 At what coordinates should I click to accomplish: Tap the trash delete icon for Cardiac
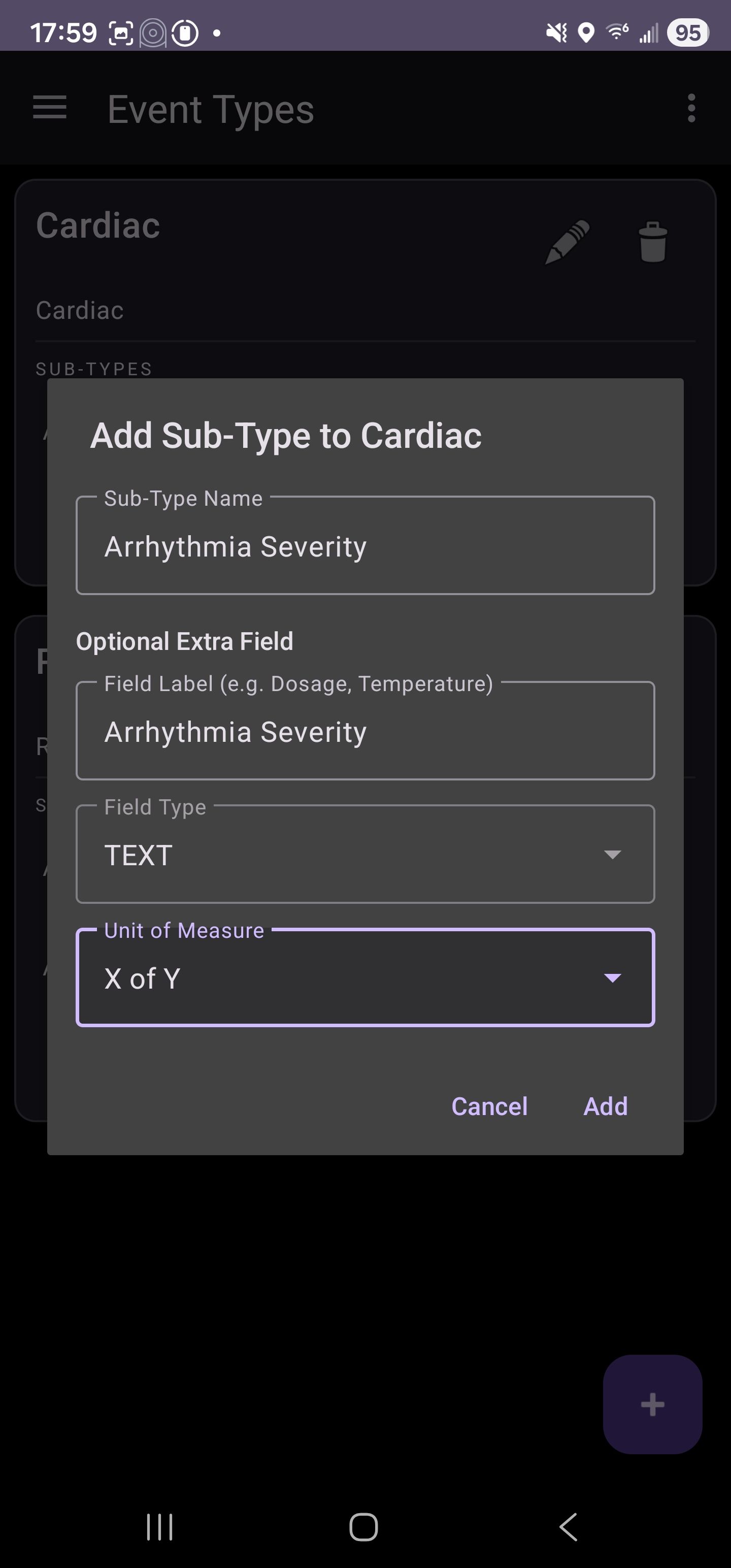652,242
